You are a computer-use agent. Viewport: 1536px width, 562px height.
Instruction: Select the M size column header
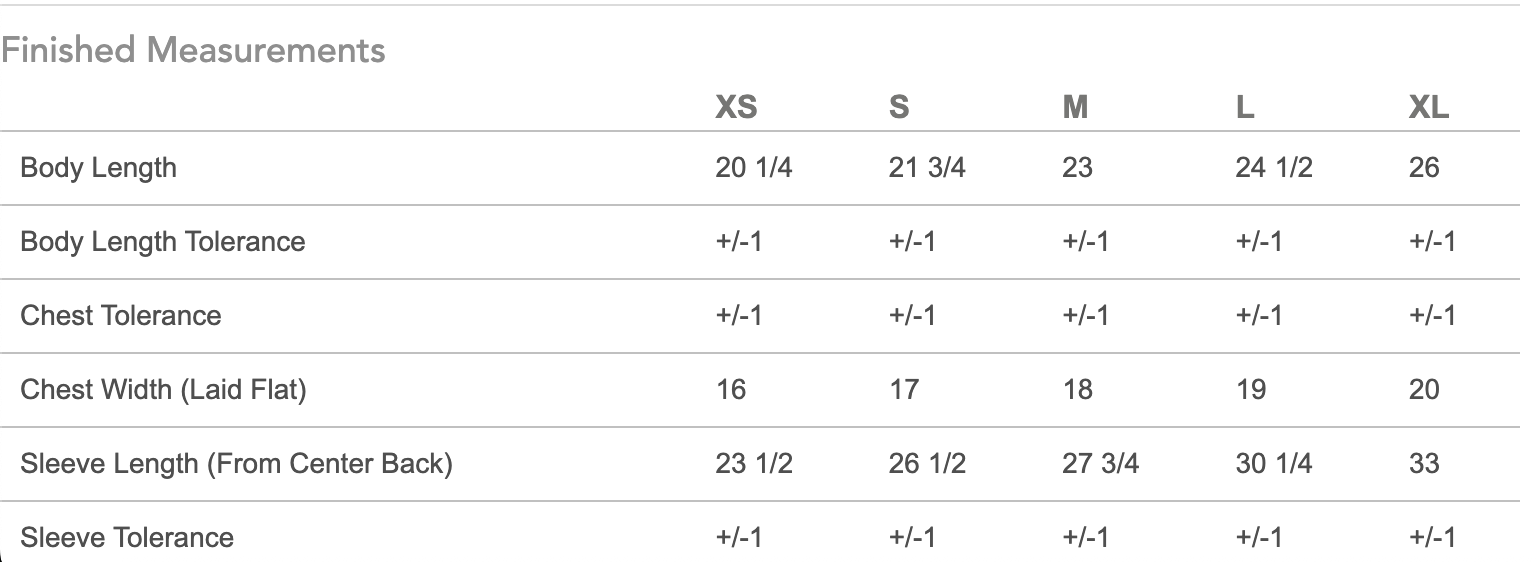click(x=1075, y=107)
